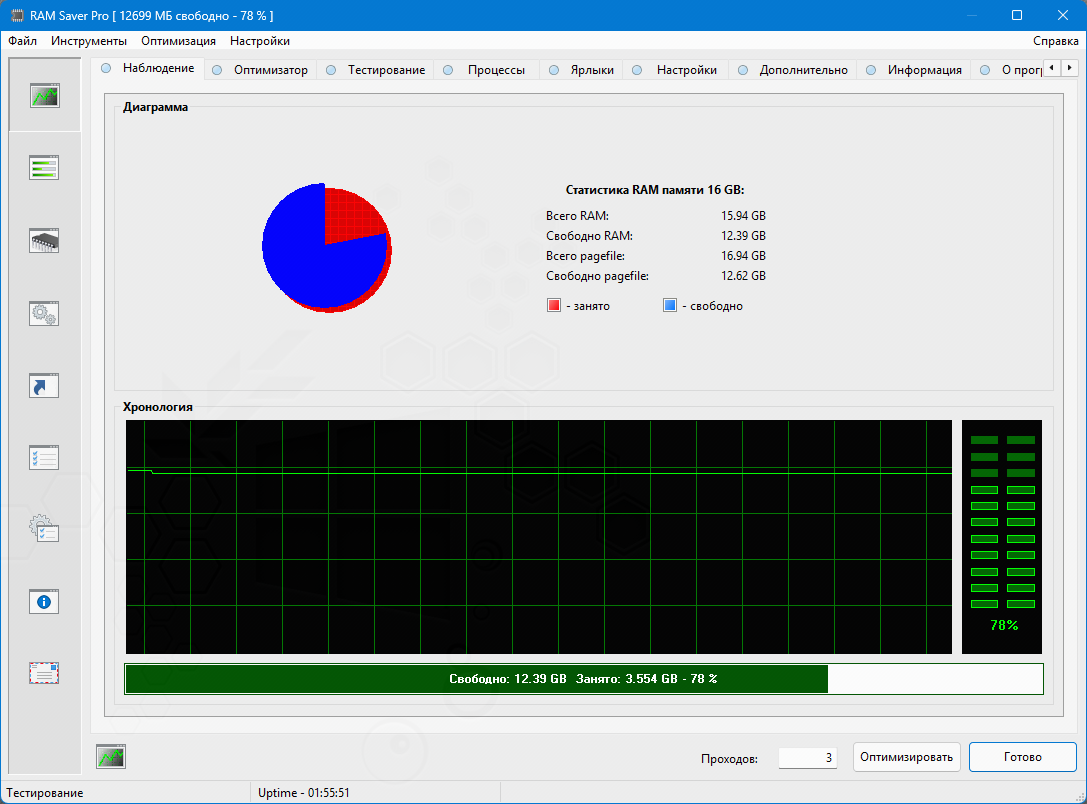Switch to the Тестирование tab
This screenshot has height=804, width=1087.
point(376,70)
